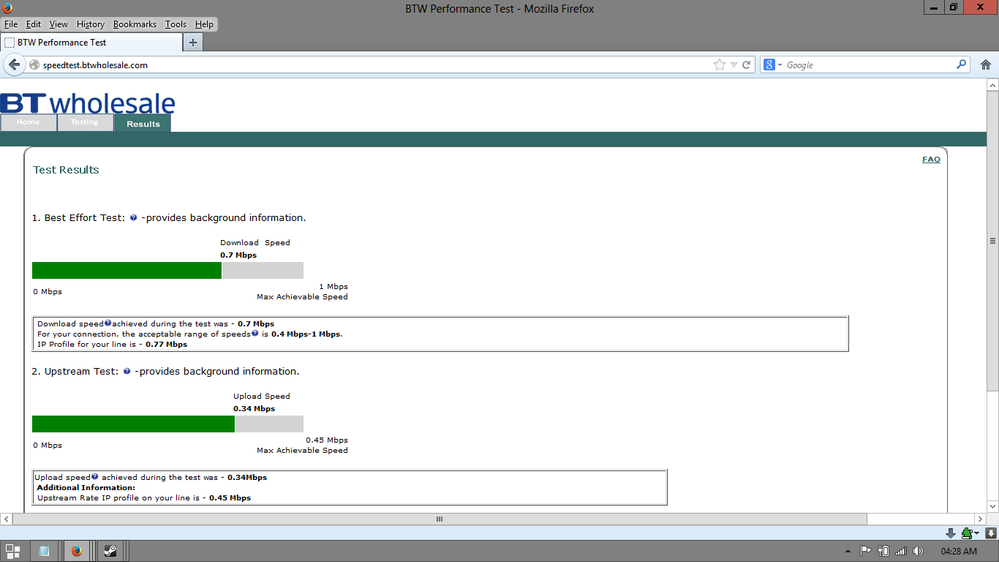Click the 04:28 AM taskbar clock
This screenshot has height=562, width=999.
[x=959, y=551]
